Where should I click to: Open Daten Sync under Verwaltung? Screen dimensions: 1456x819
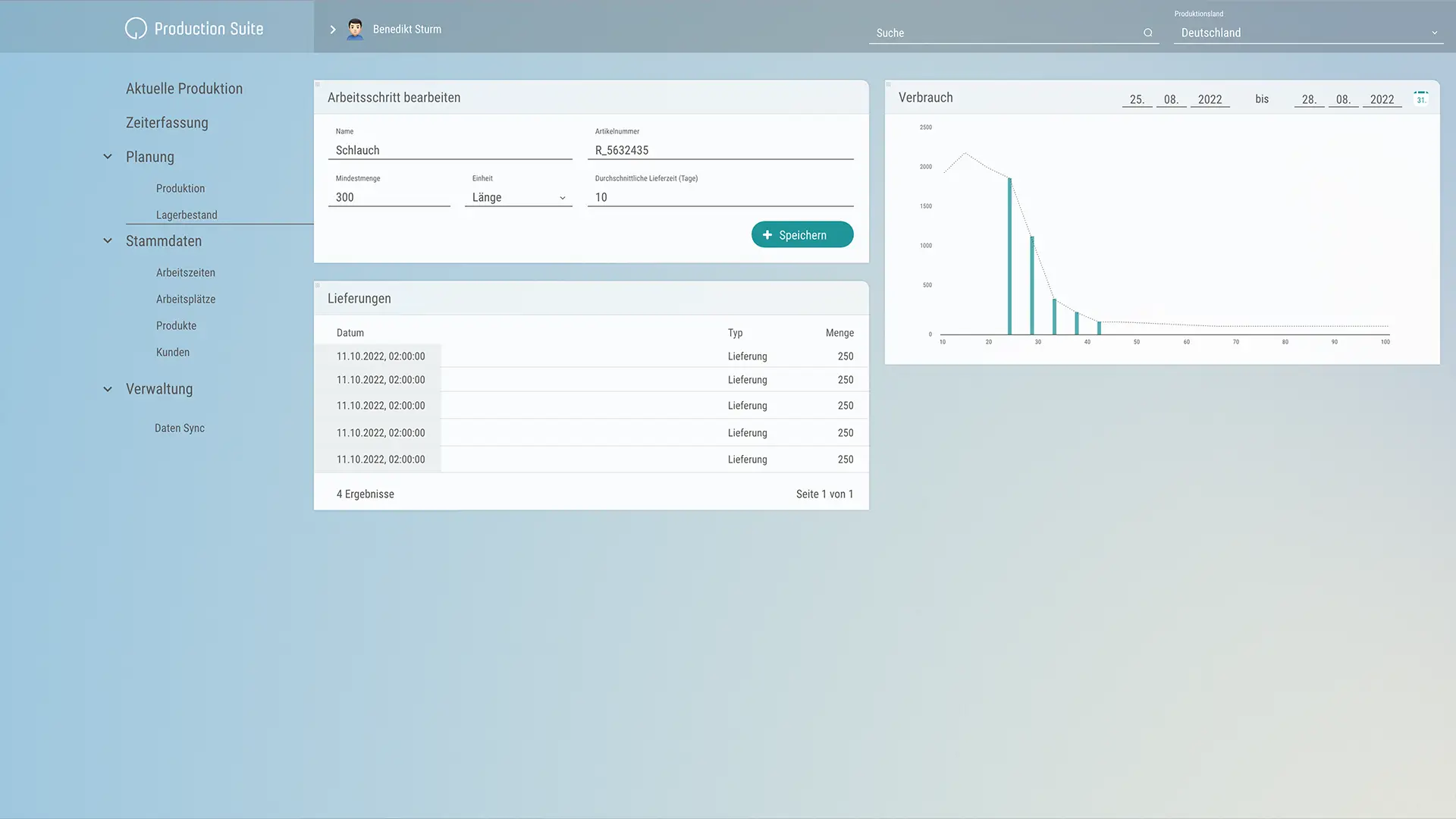pyautogui.click(x=180, y=428)
